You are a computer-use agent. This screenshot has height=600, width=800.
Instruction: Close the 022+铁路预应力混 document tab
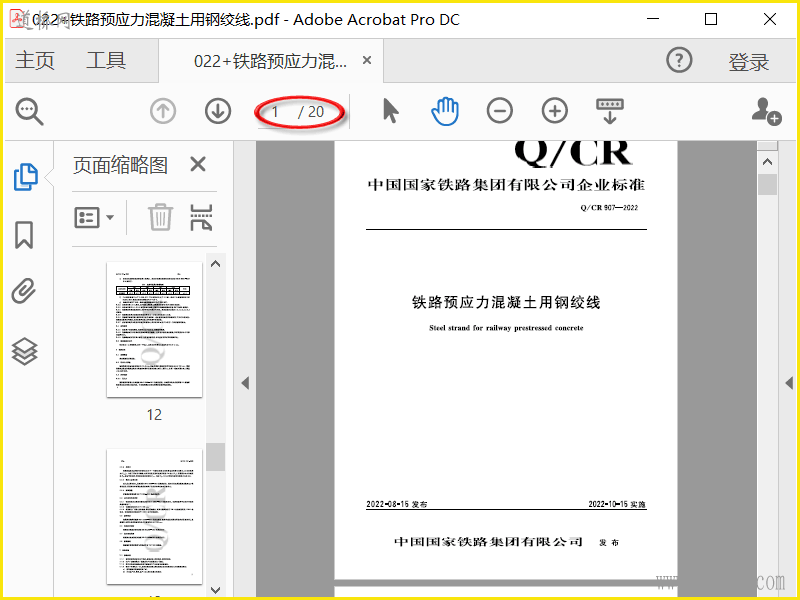point(366,60)
